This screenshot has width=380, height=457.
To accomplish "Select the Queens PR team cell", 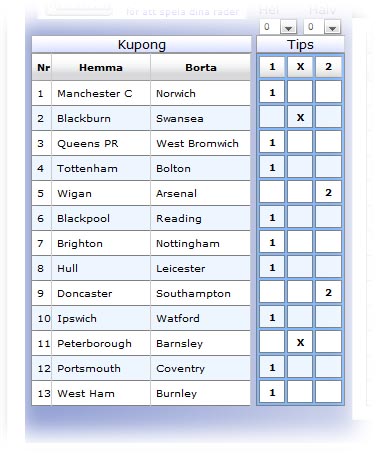I will (101, 143).
